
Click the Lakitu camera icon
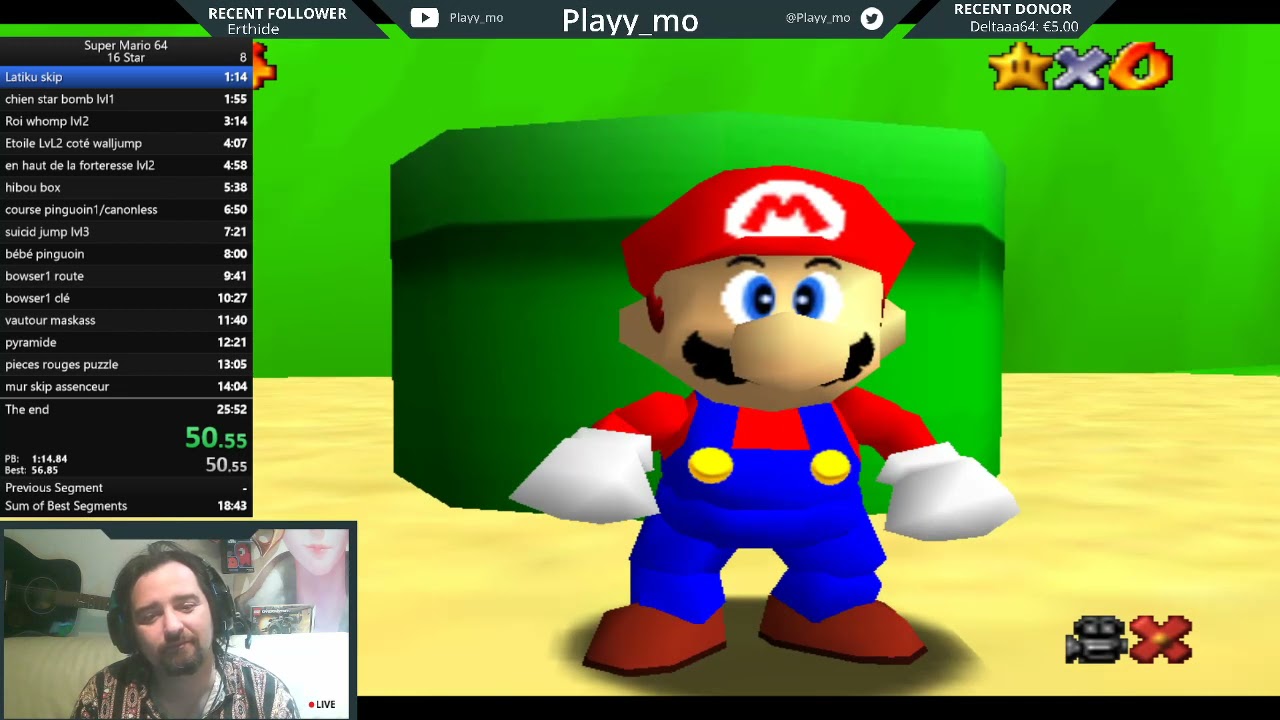click(1097, 640)
